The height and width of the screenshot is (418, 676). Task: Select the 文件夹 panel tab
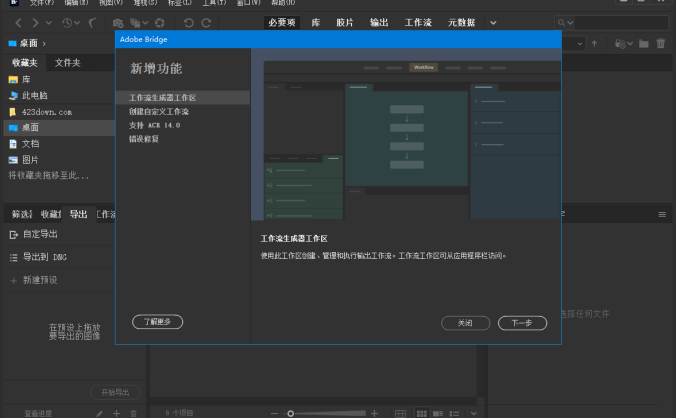(x=68, y=63)
